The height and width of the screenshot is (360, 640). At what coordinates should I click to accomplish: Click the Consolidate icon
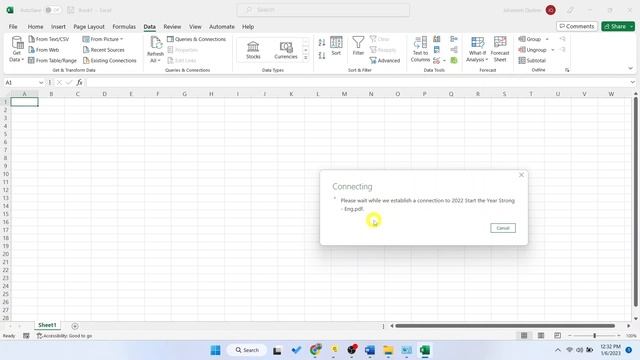point(453,39)
